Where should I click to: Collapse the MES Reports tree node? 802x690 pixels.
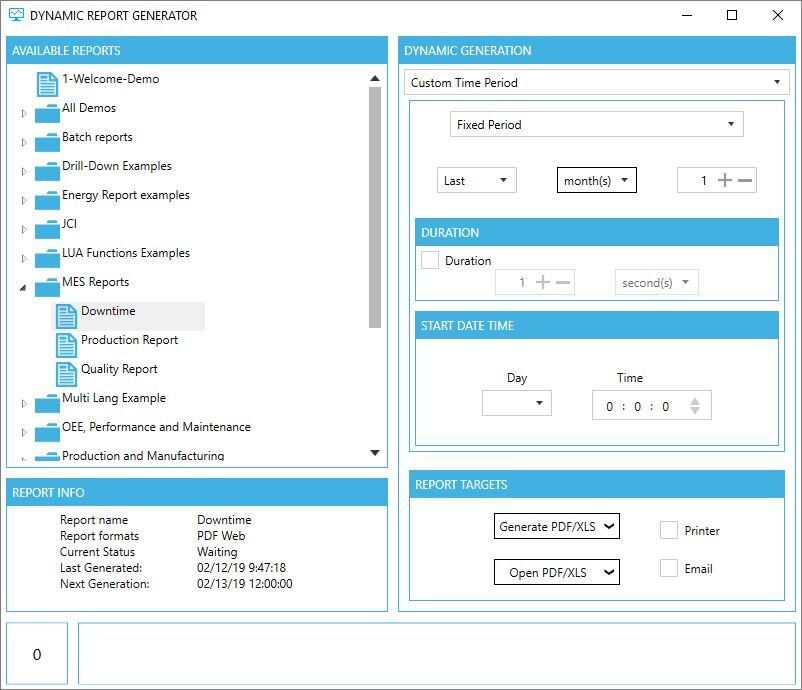pyautogui.click(x=24, y=288)
